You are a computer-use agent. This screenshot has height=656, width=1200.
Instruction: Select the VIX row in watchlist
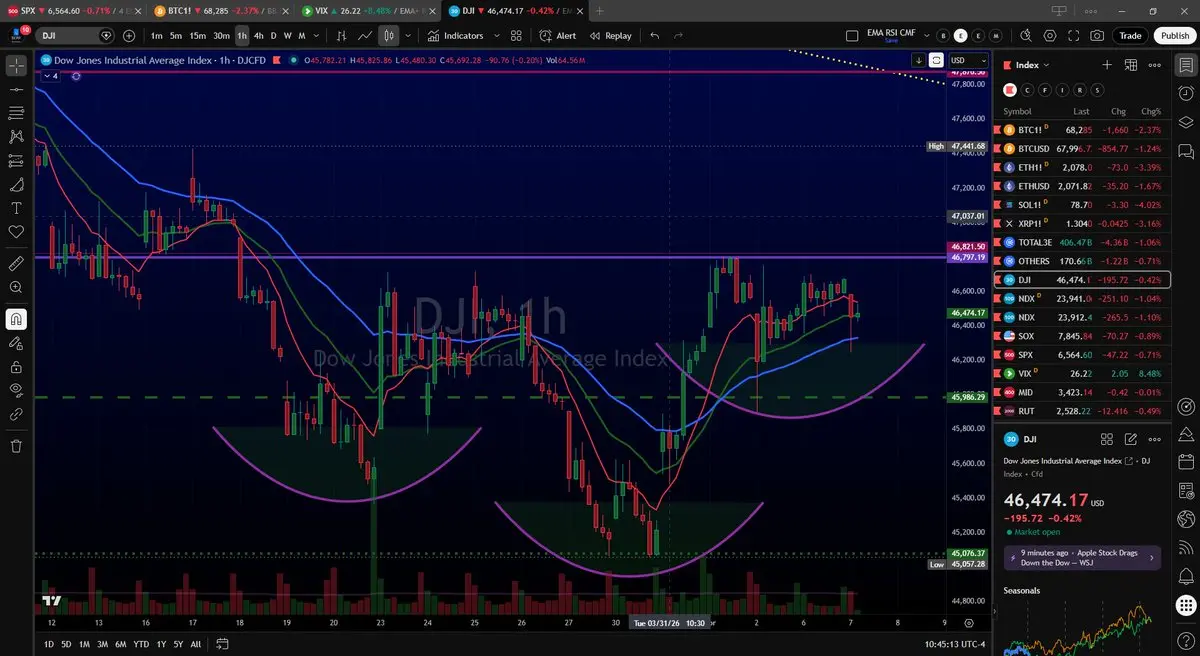click(x=1082, y=373)
